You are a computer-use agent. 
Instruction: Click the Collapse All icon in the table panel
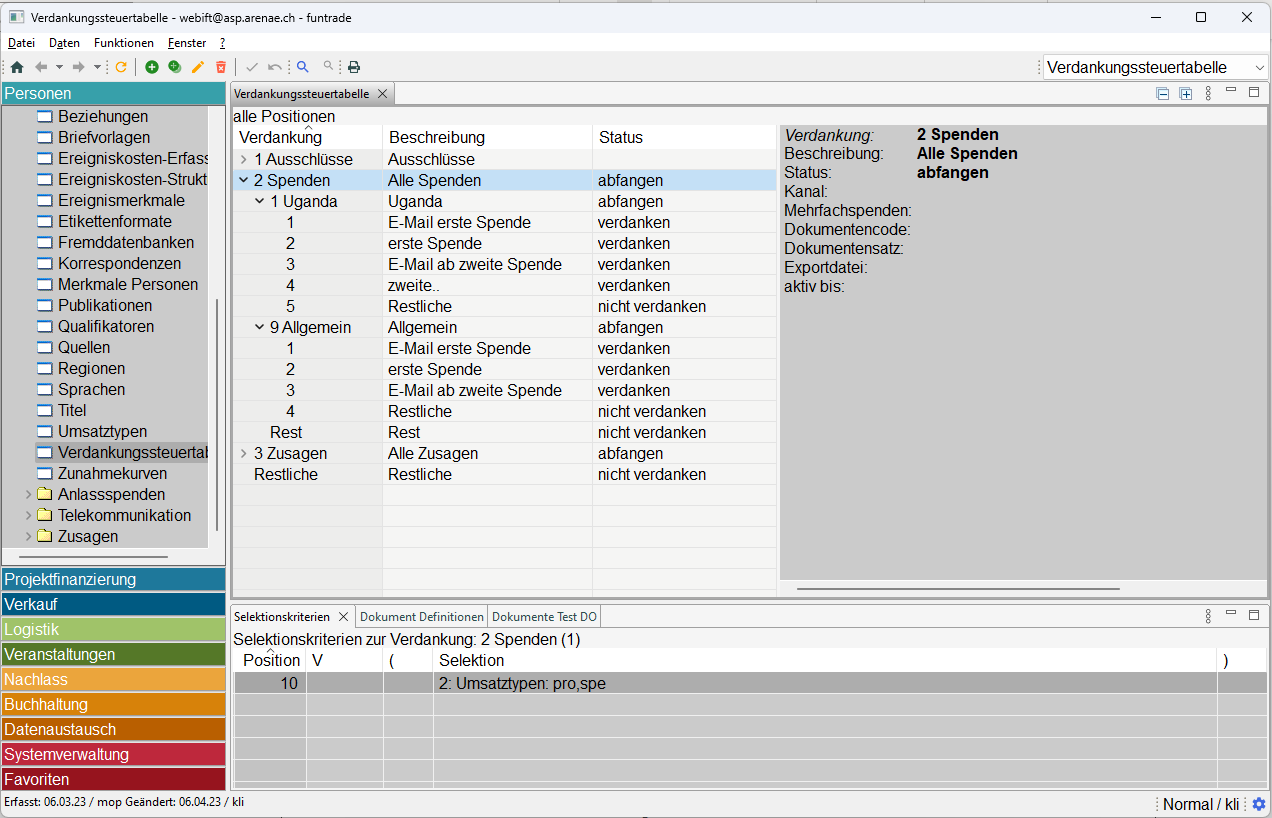click(x=1162, y=93)
